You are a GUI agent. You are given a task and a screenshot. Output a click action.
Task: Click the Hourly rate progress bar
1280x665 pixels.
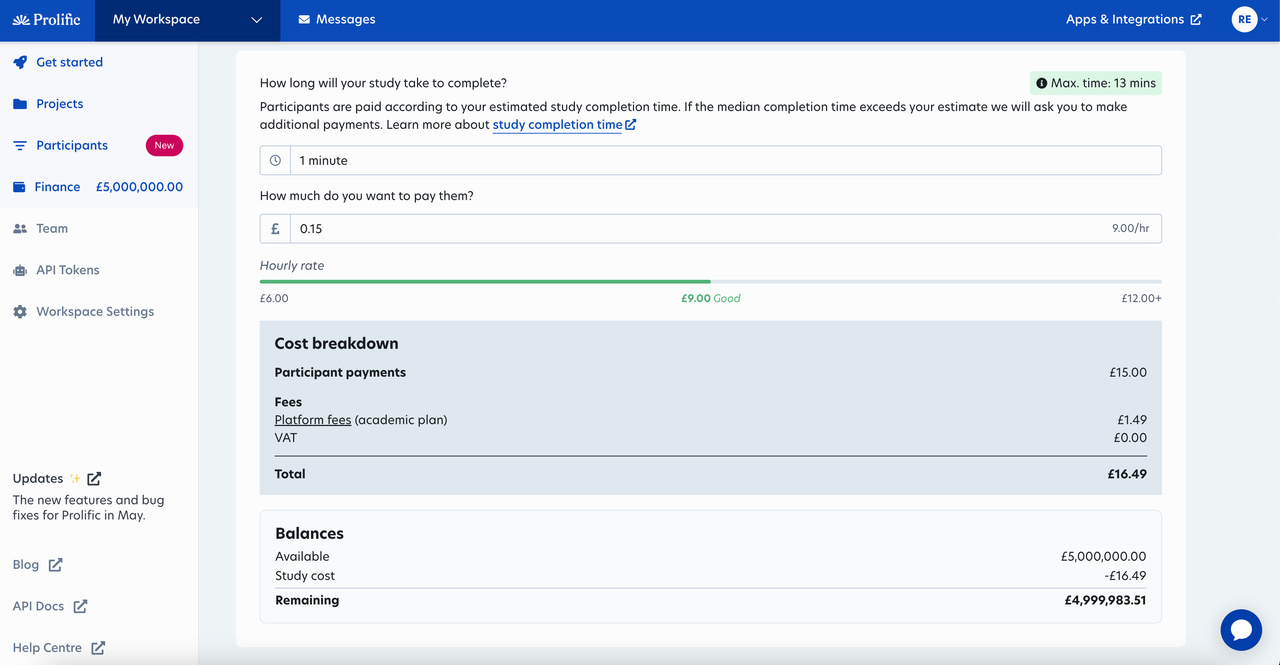pos(710,282)
